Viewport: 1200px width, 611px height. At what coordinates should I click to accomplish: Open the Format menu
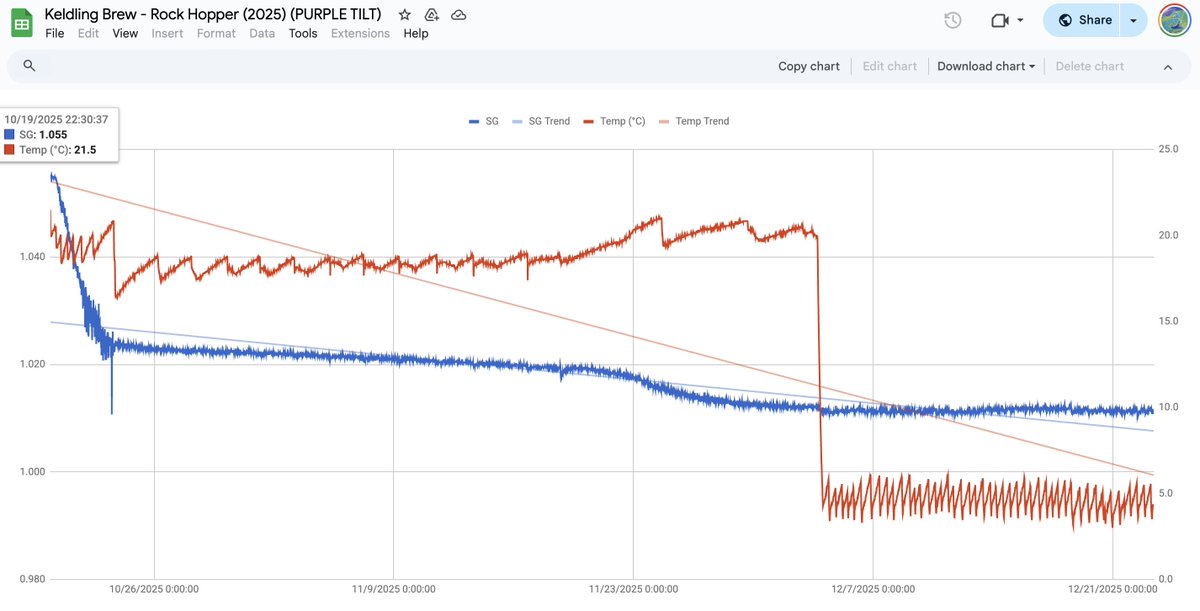(216, 33)
